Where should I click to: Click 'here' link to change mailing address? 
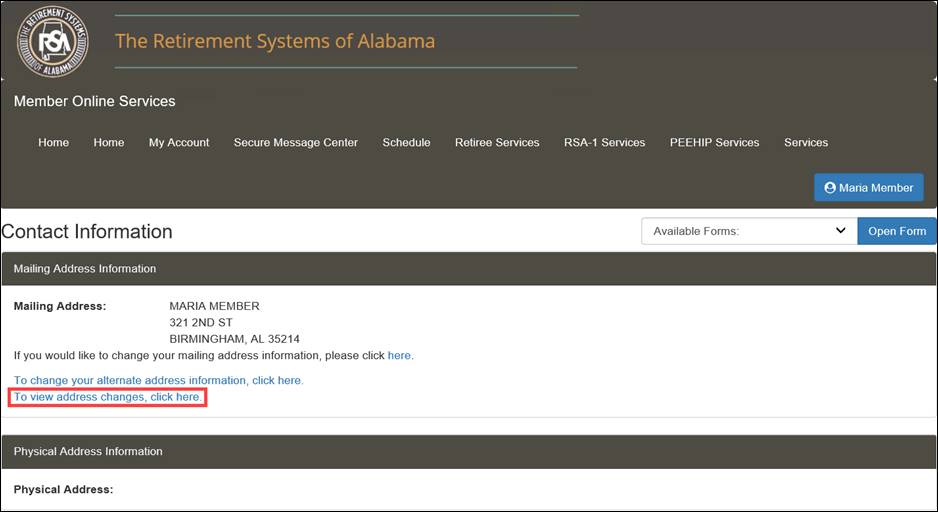coord(399,355)
